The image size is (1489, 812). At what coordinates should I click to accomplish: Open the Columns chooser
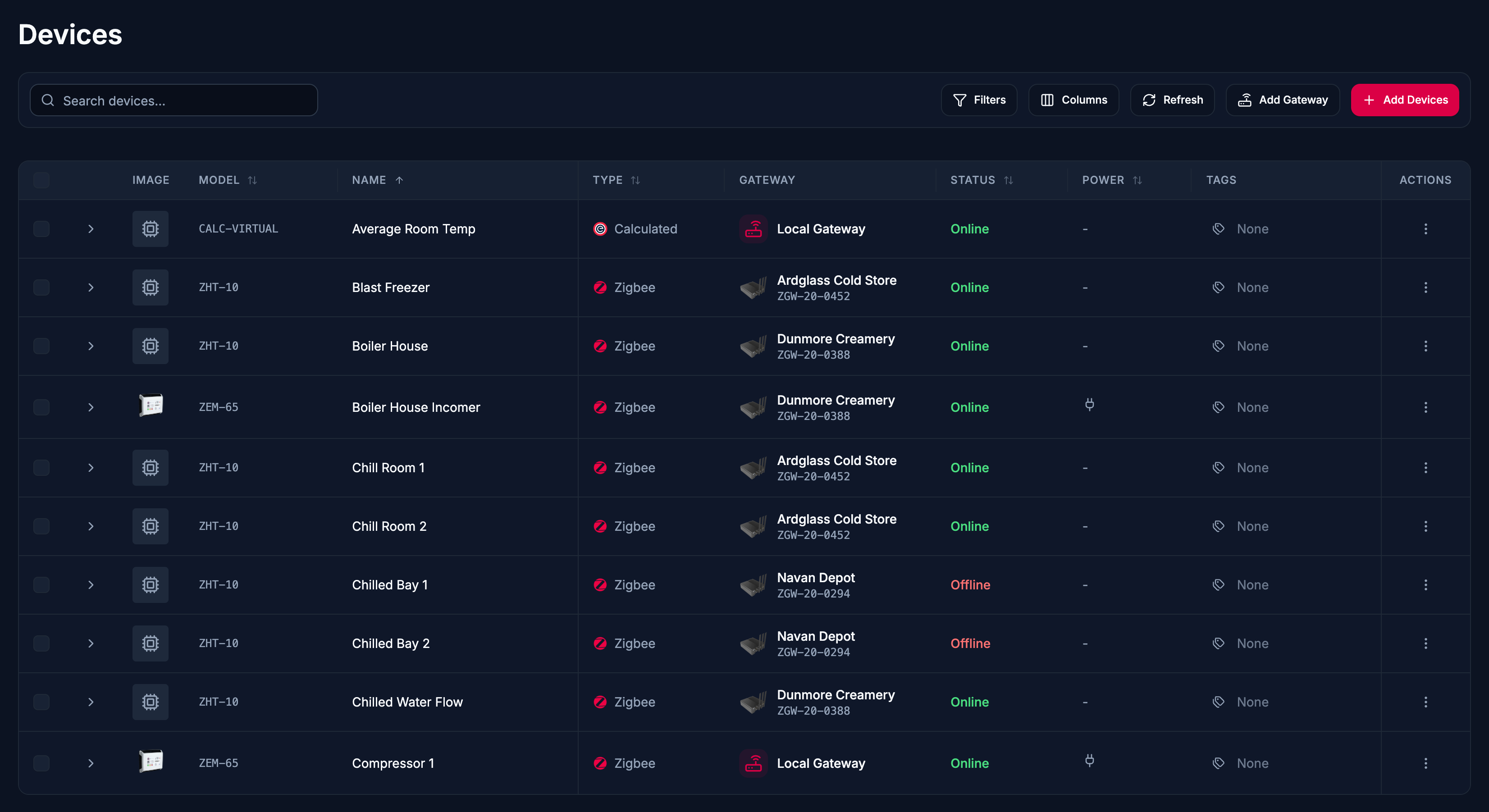pos(1073,100)
